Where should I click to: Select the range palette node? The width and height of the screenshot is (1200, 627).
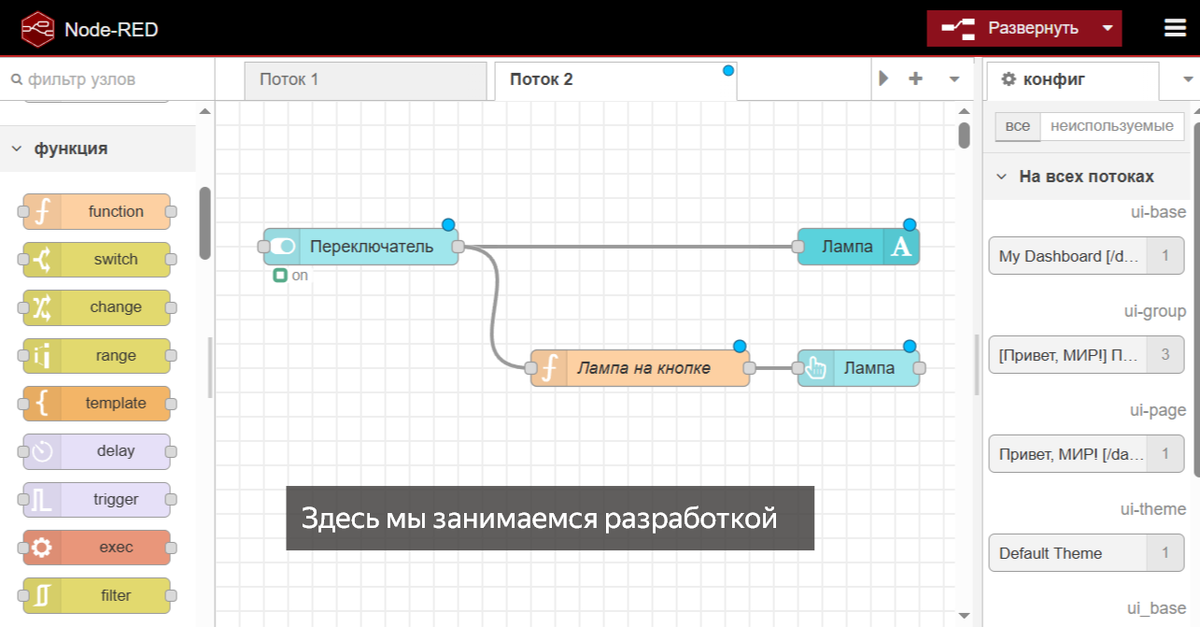tap(96, 355)
